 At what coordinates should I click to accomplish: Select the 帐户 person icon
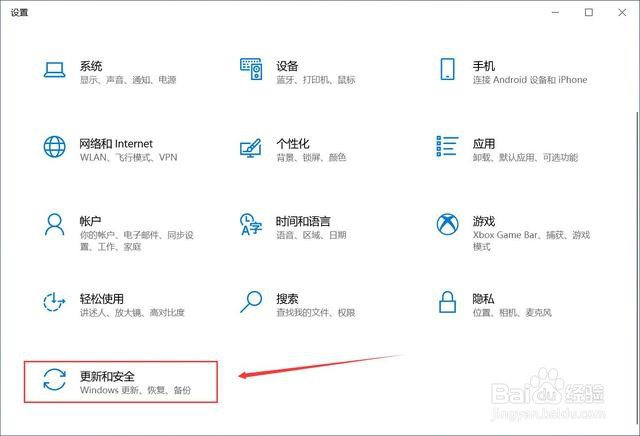pos(54,225)
